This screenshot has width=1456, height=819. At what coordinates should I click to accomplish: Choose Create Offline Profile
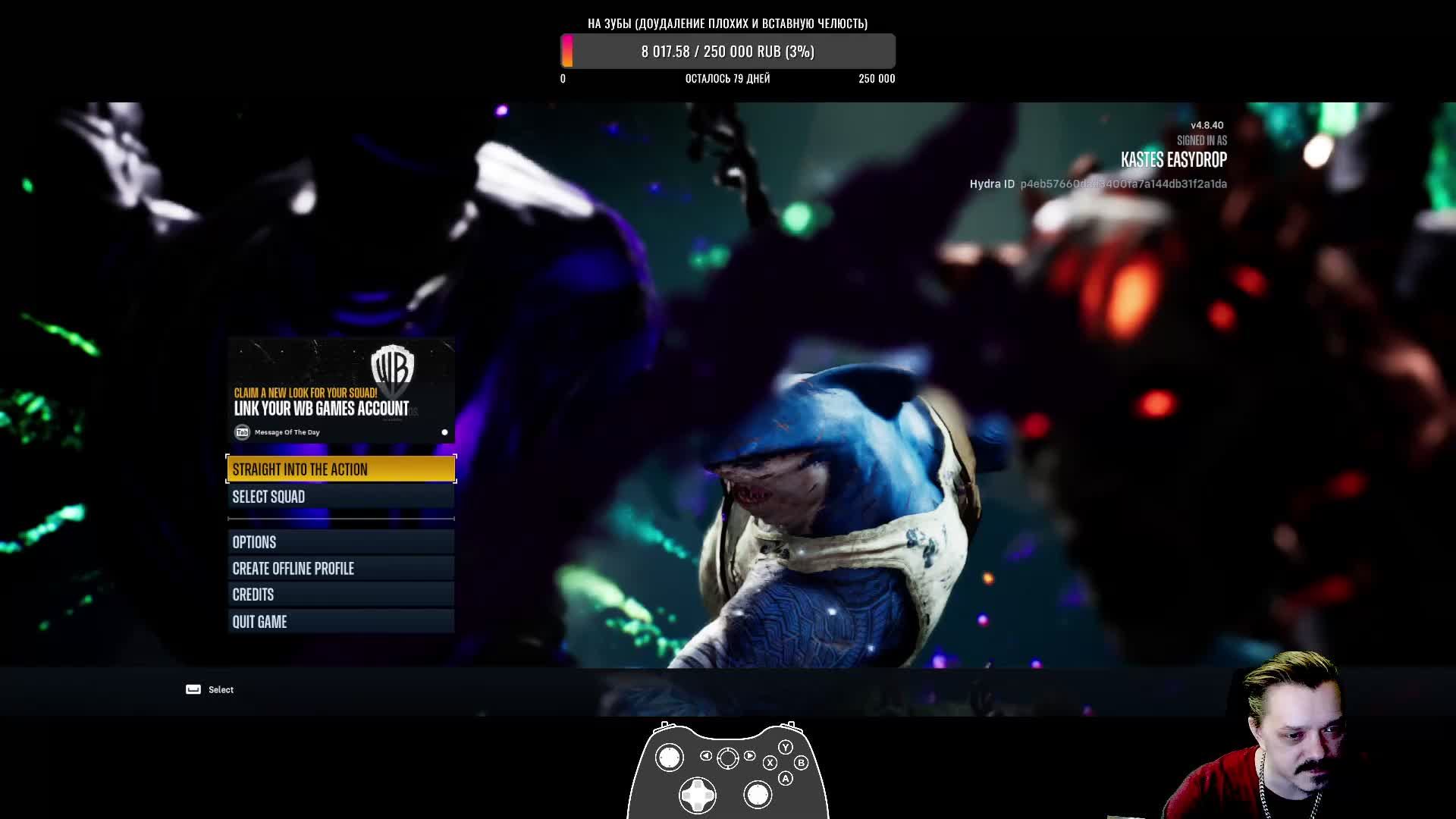(x=340, y=569)
